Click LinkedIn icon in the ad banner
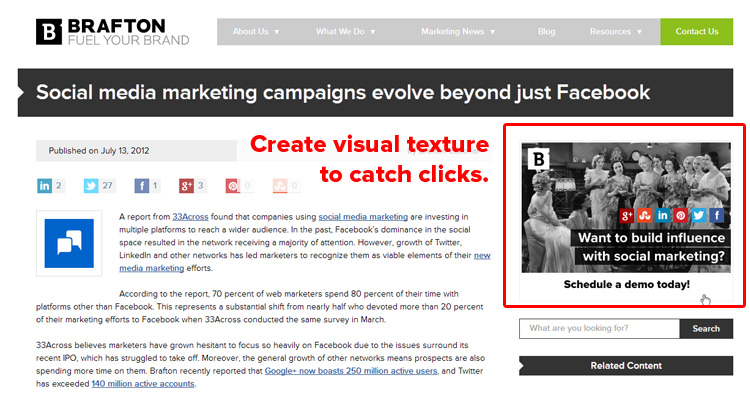The image size is (750, 393). [662, 216]
